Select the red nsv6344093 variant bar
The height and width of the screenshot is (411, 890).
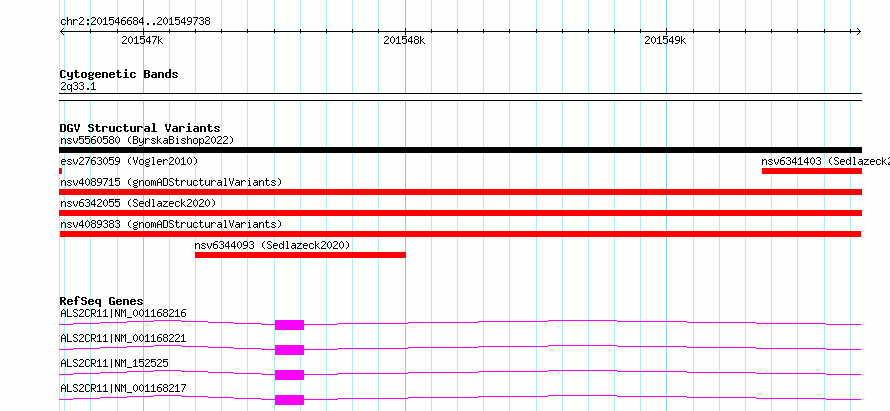click(x=300, y=255)
